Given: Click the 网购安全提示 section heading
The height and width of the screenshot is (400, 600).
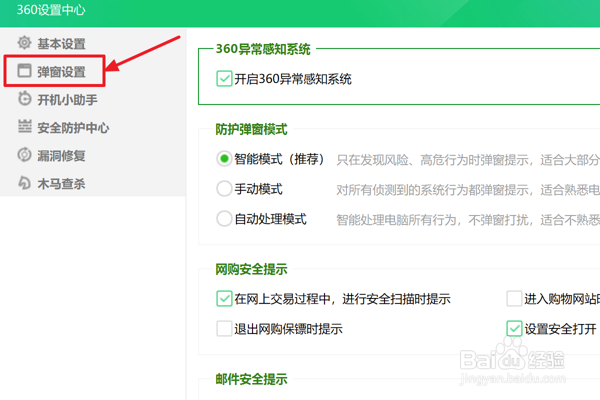Looking at the screenshot, I should click(x=251, y=269).
